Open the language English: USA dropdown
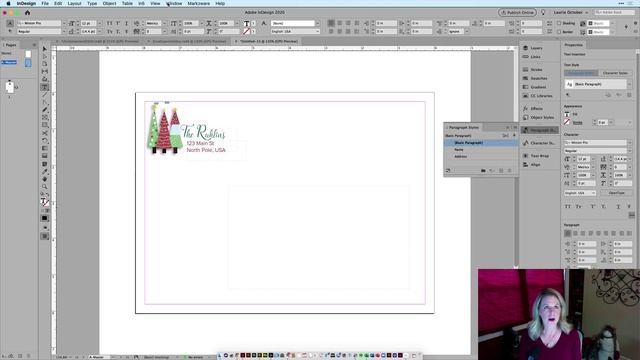Viewport: 640px width, 360px height. 295,31
